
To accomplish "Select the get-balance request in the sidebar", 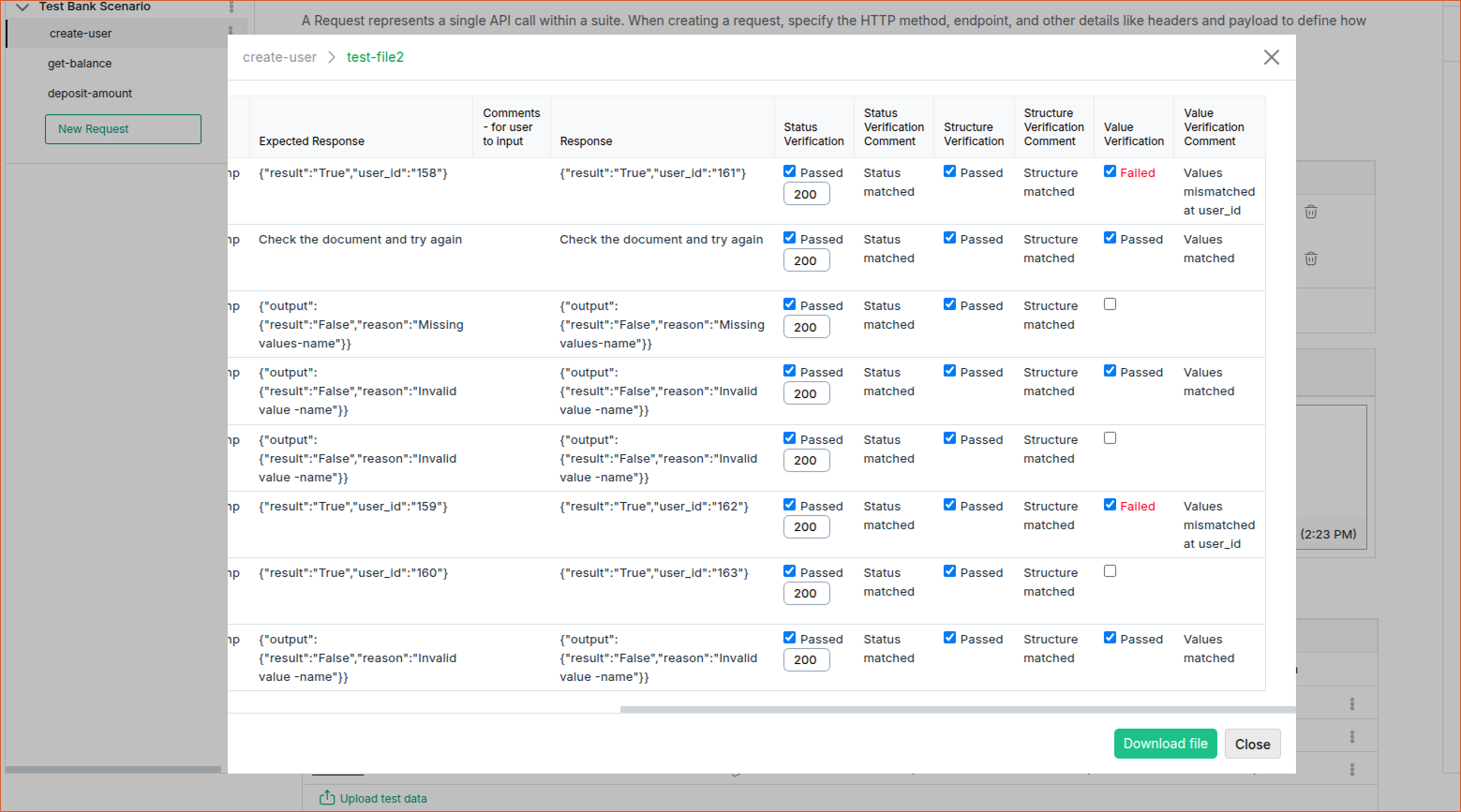I will tap(80, 64).
